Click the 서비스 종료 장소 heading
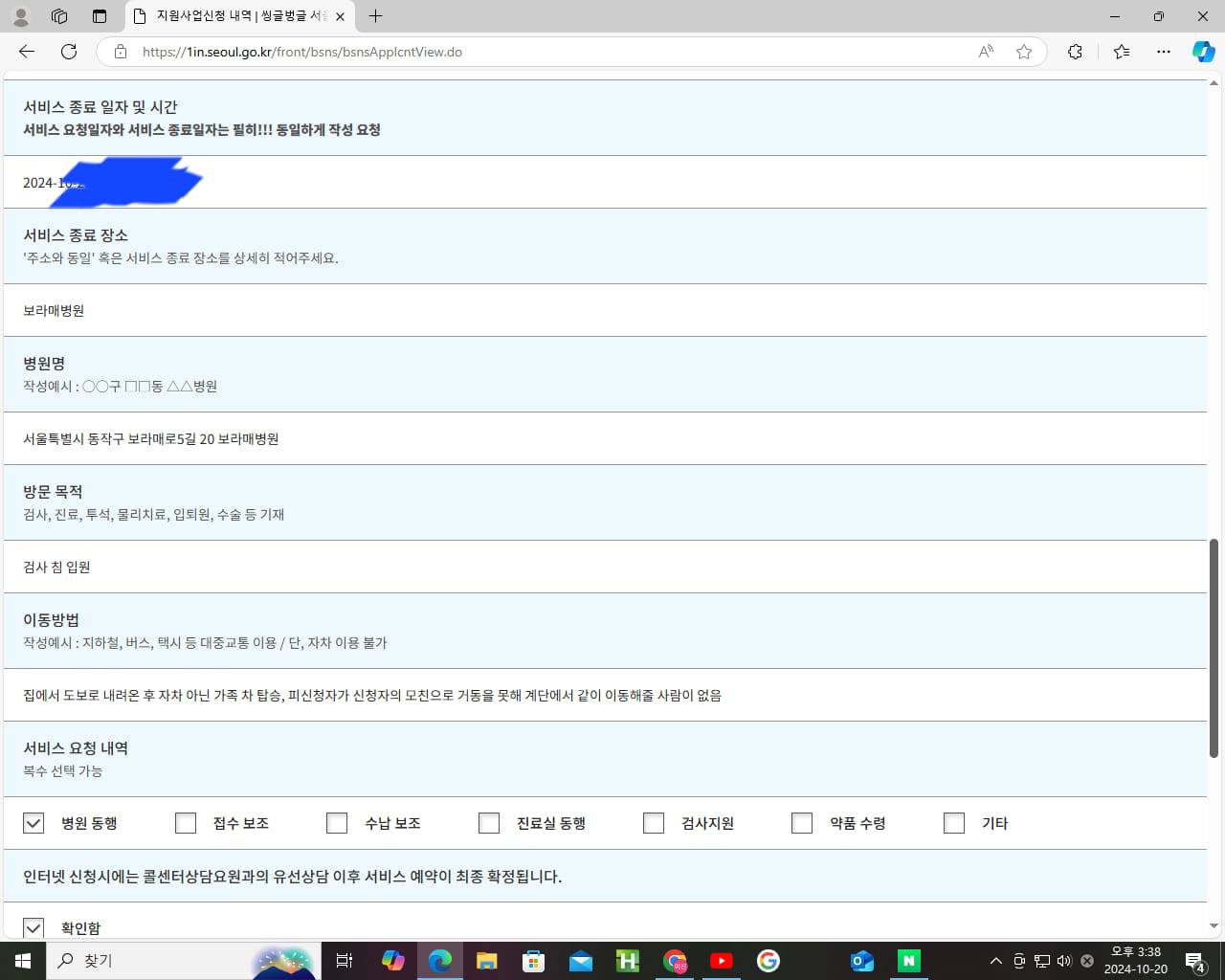Viewport: 1225px width, 980px height. click(x=76, y=235)
